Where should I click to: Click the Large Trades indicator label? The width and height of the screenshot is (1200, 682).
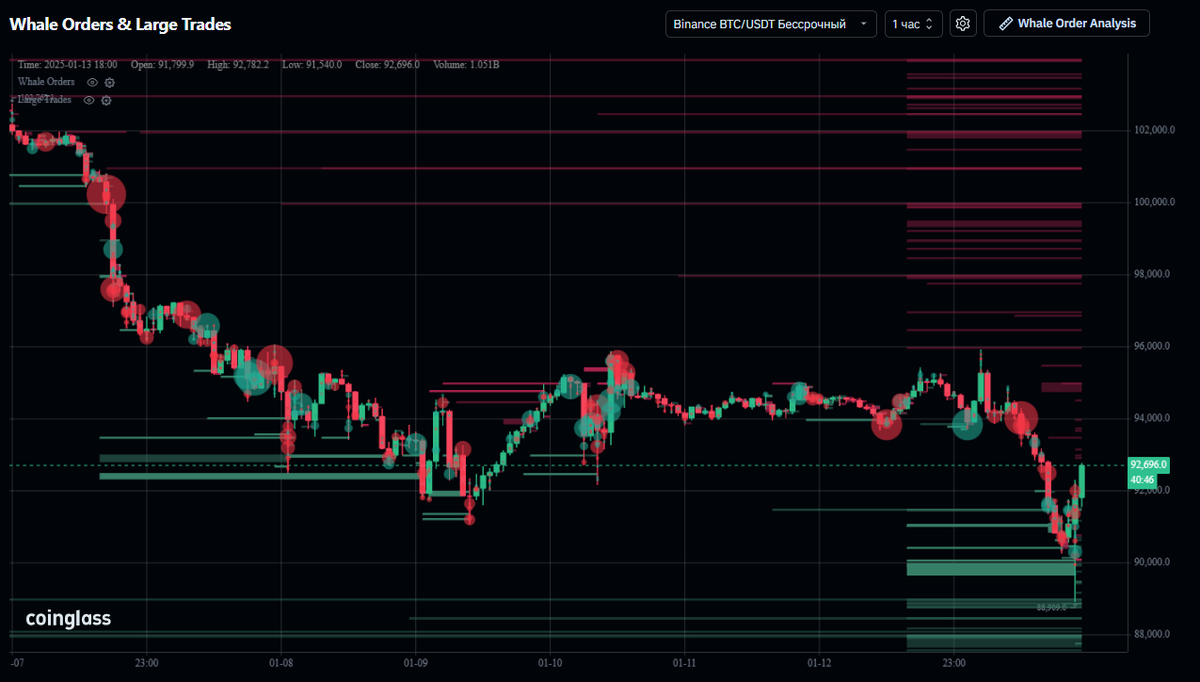pyautogui.click(x=44, y=100)
